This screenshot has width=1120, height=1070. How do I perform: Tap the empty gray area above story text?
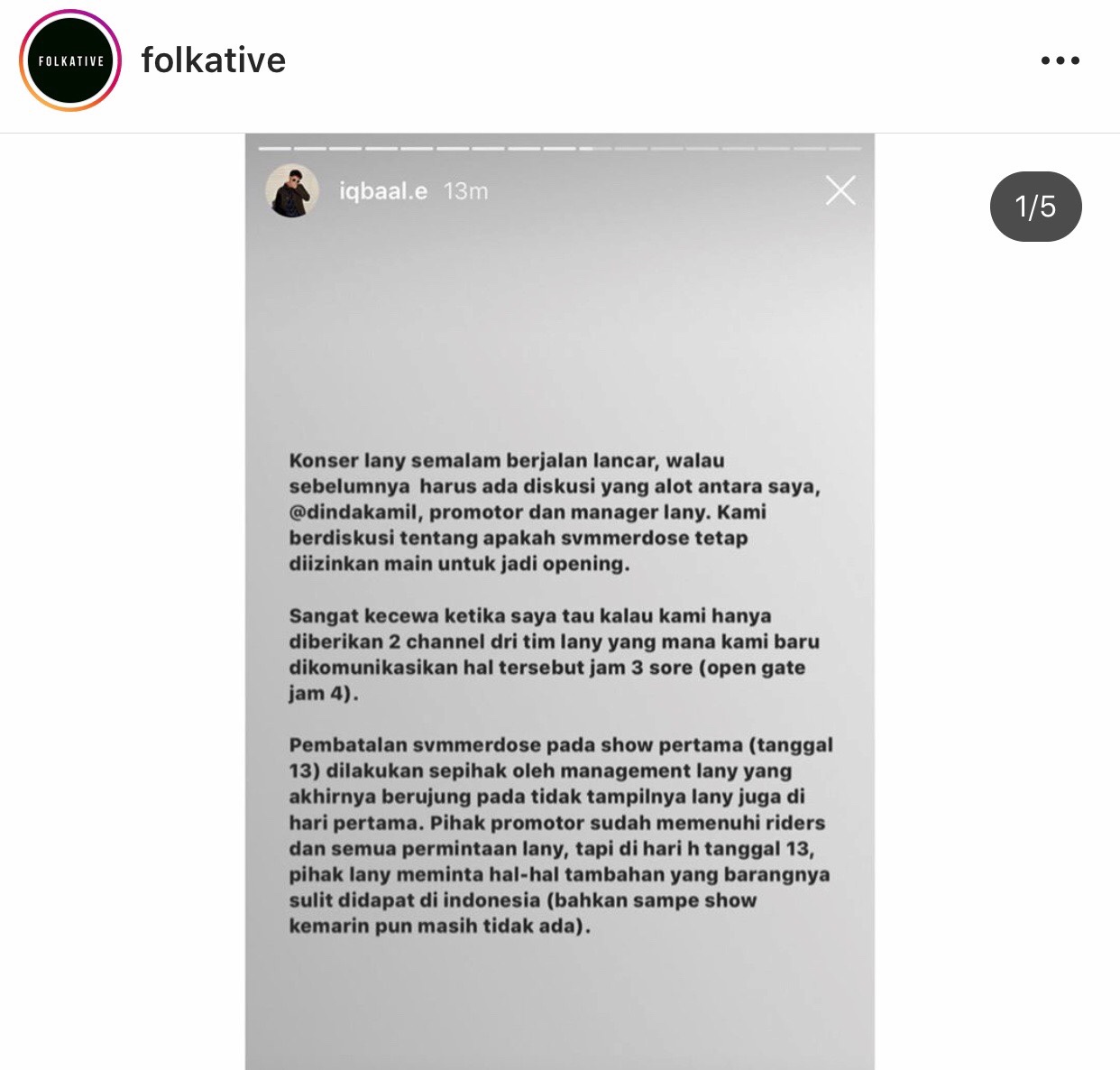coord(559,334)
